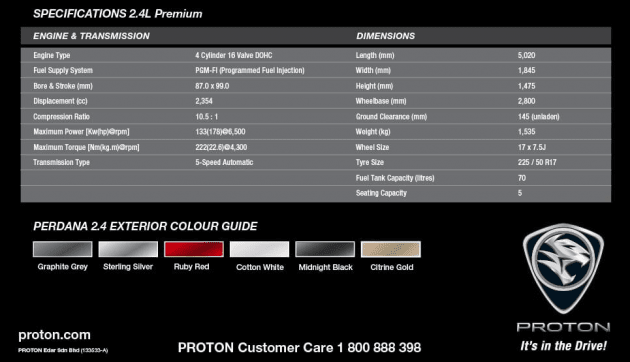Click the 'Ground Clearance (mm)' label

point(391,117)
